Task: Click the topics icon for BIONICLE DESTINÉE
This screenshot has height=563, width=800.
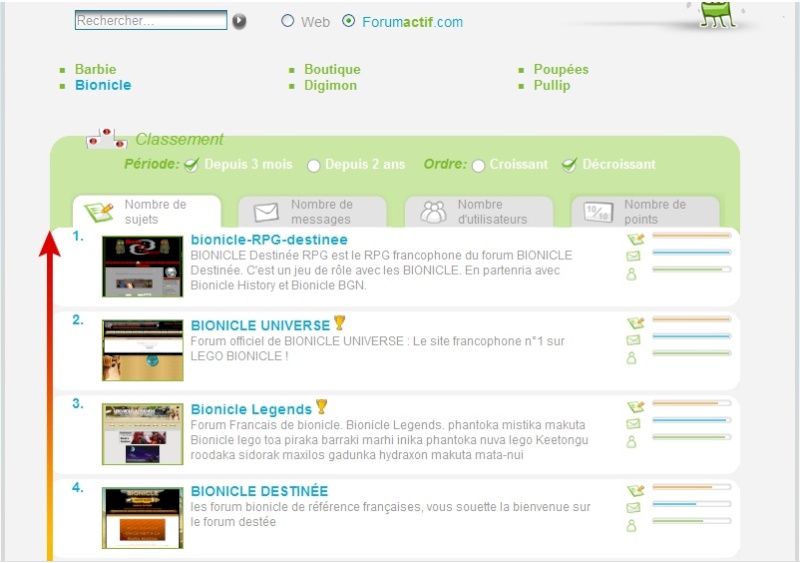Action: coord(635,491)
